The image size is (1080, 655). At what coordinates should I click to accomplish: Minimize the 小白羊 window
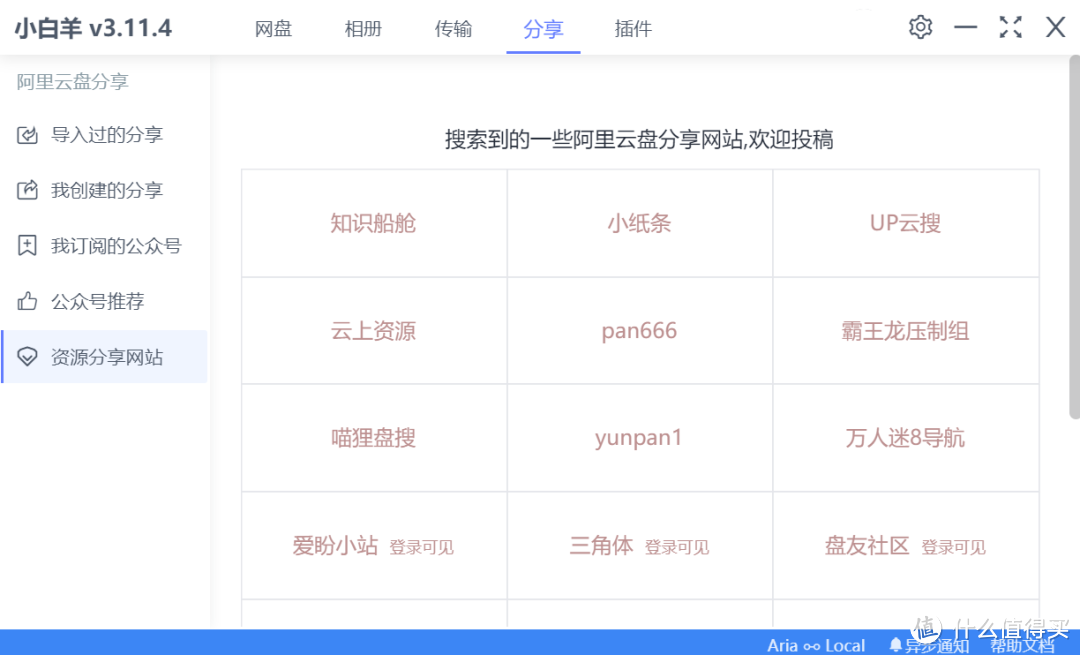coord(966,28)
